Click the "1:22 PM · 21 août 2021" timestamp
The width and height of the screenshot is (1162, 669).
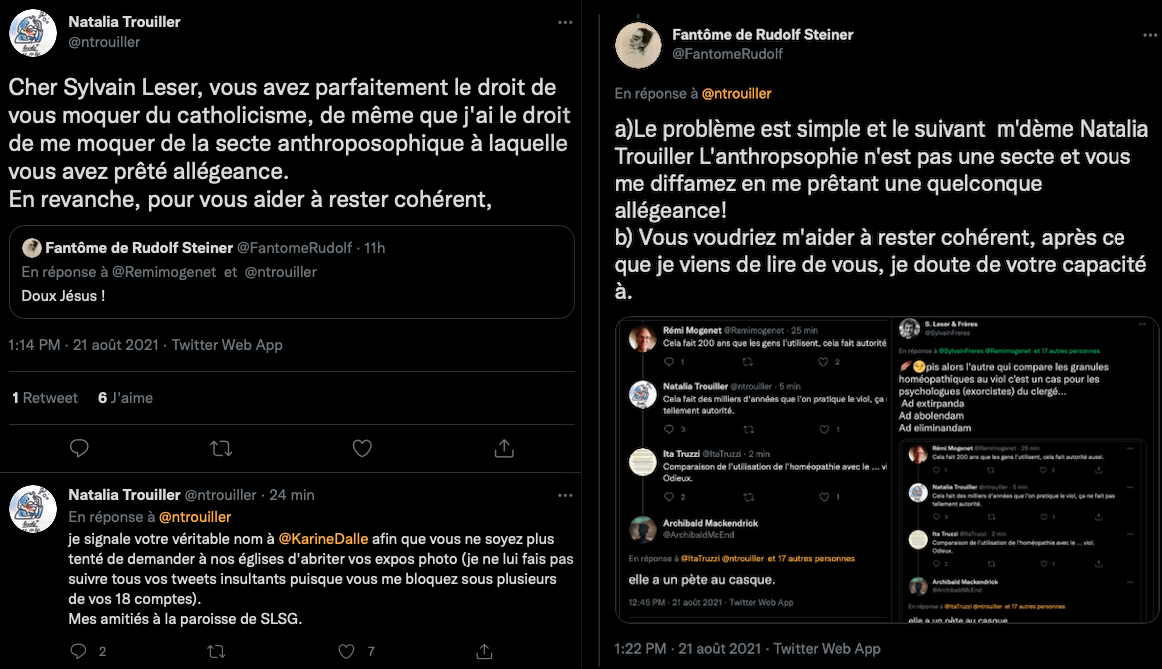pos(689,648)
